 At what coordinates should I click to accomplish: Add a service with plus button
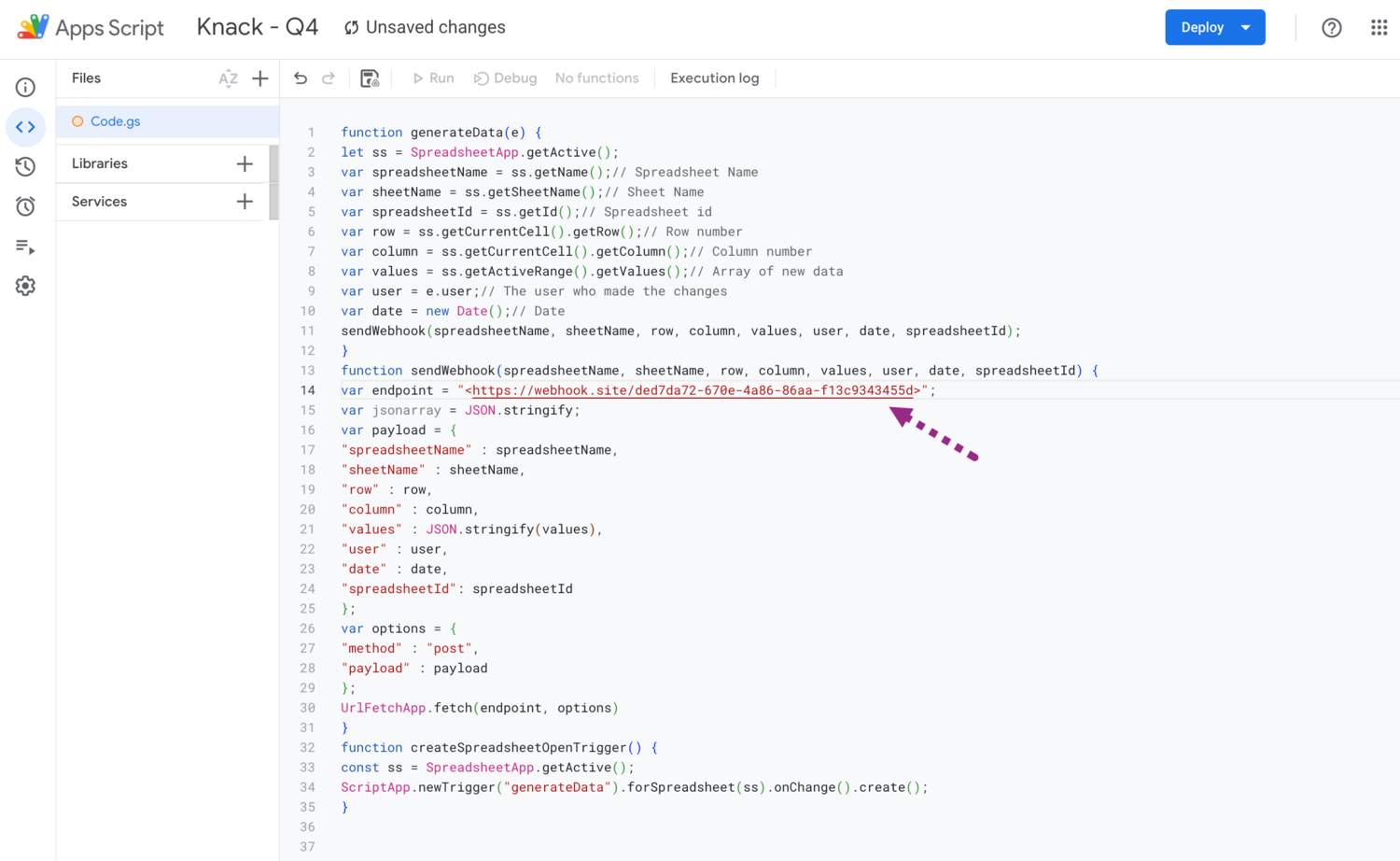[245, 202]
